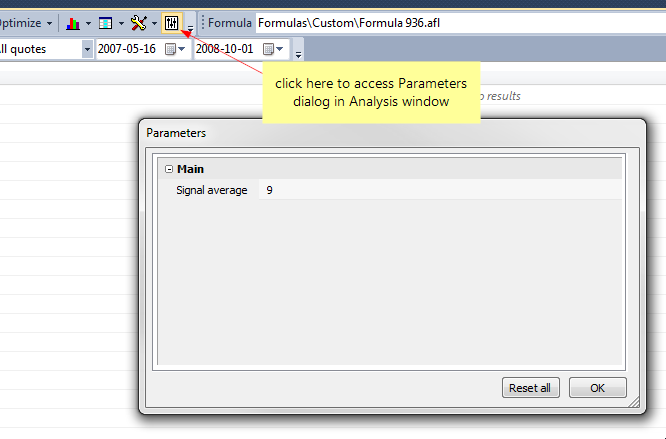The width and height of the screenshot is (666, 439).
Task: Open the All quotes range dropdown
Action: coord(87,49)
